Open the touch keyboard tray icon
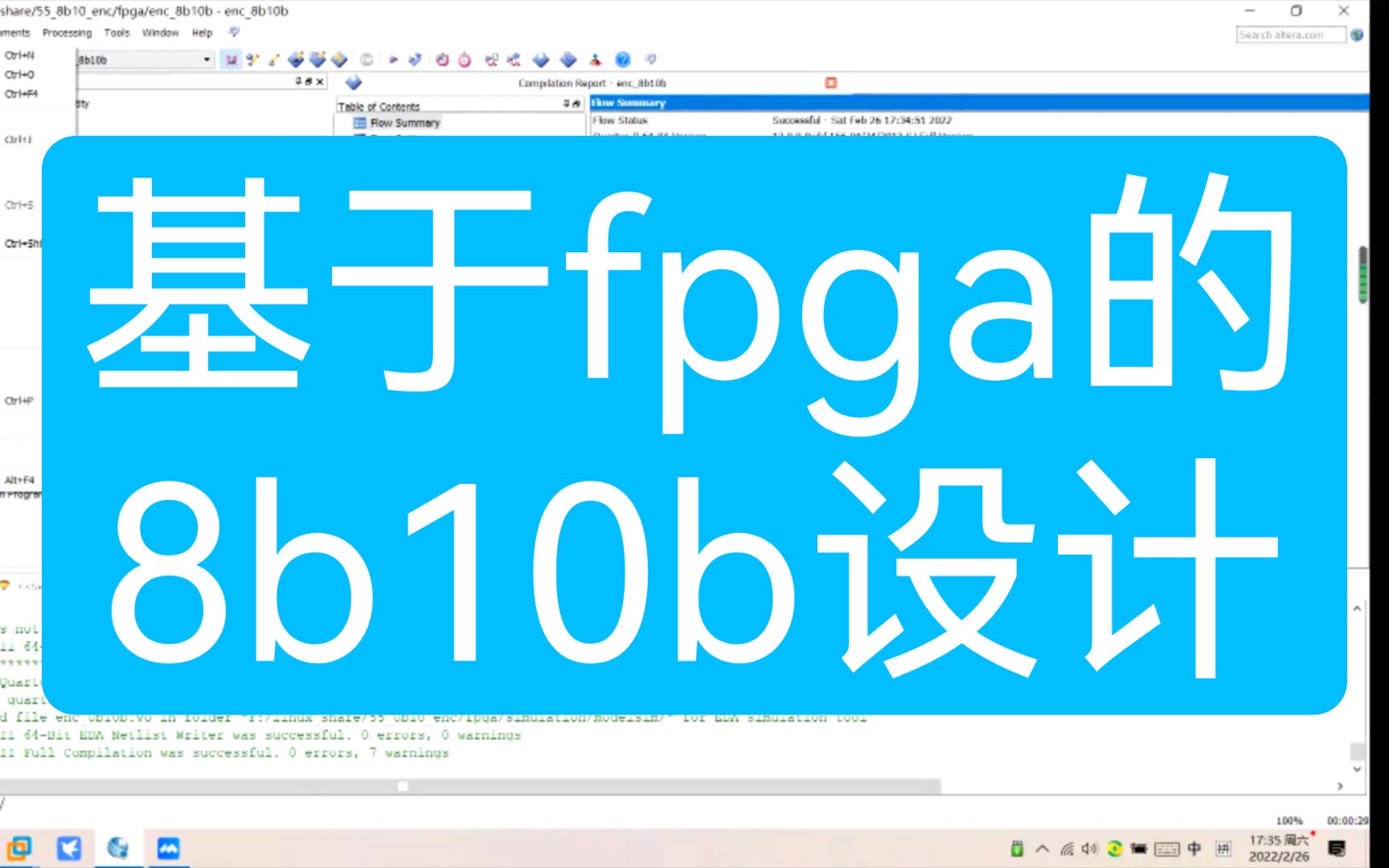This screenshot has height=868, width=1389. (1167, 849)
